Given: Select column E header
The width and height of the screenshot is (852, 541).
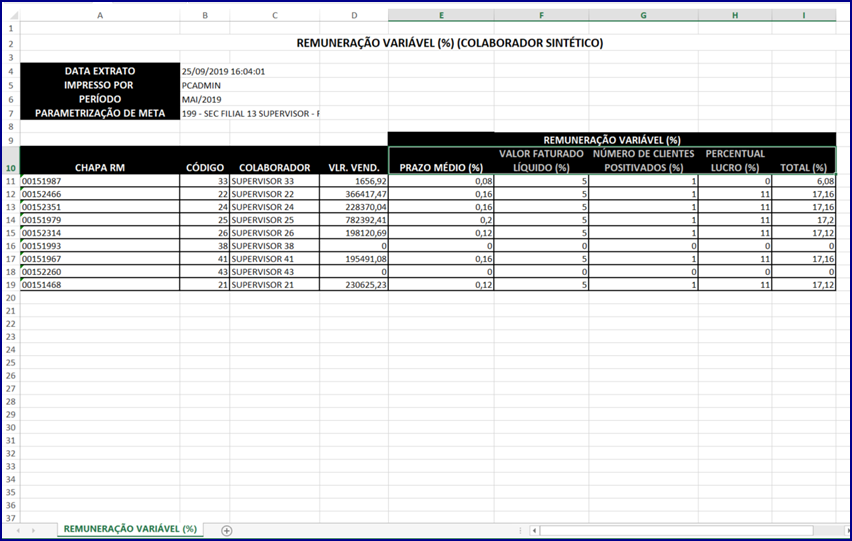Looking at the screenshot, I should tap(441, 15).
